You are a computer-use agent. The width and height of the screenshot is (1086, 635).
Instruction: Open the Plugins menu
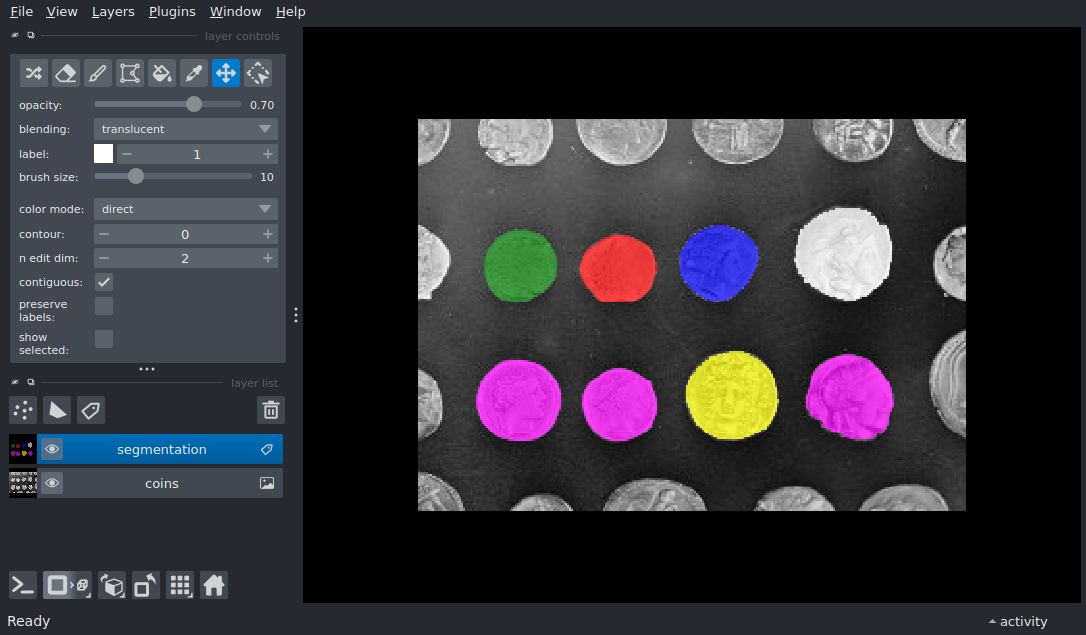[x=172, y=12]
